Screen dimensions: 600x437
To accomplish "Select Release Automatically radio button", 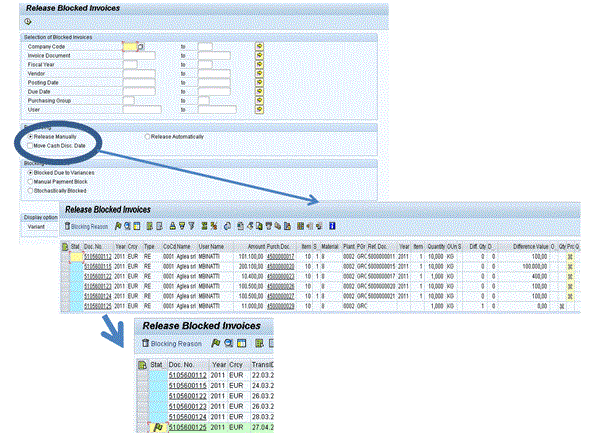I will (147, 137).
